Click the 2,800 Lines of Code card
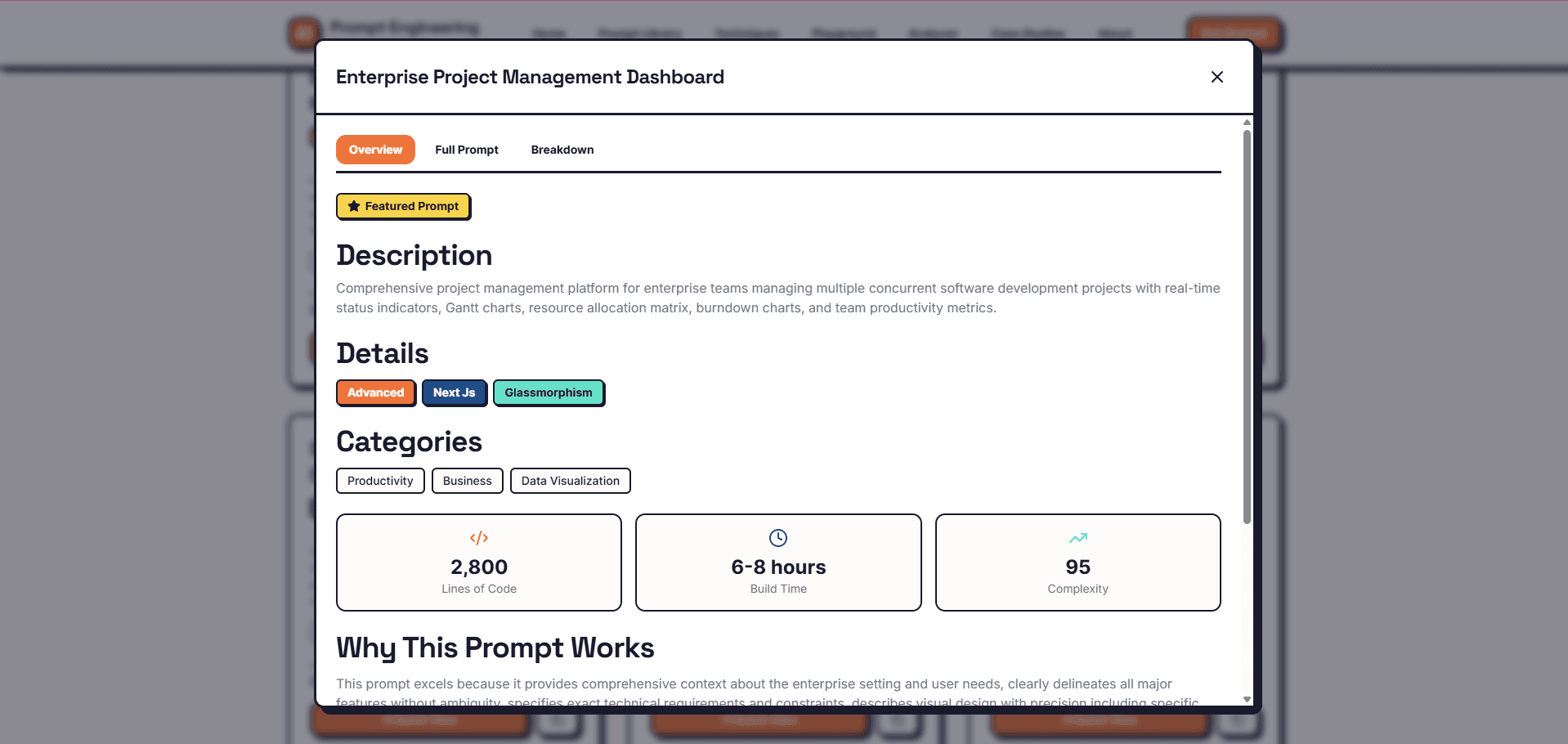The image size is (1568, 744). click(478, 562)
